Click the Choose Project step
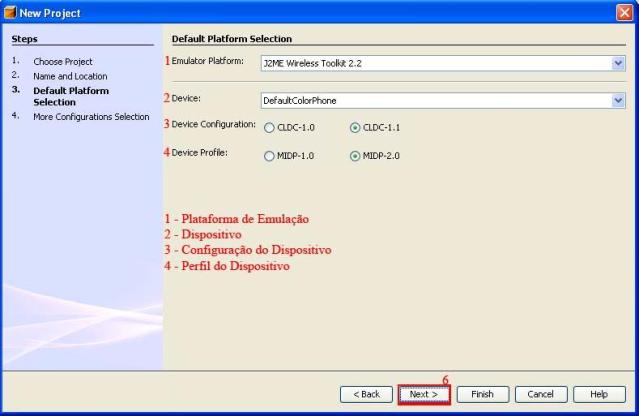 tap(63, 62)
